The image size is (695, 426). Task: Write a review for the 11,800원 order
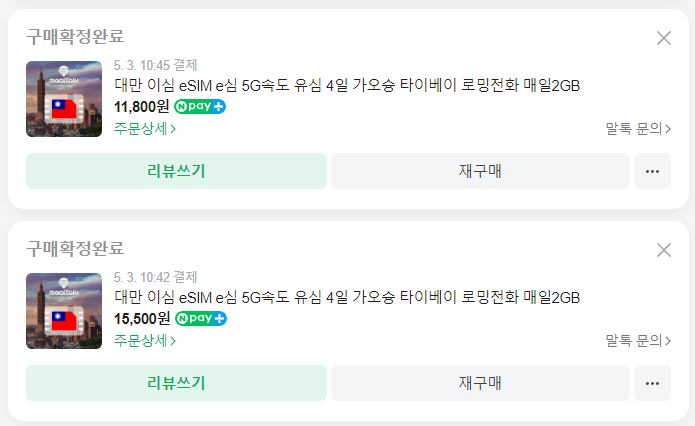(x=176, y=171)
